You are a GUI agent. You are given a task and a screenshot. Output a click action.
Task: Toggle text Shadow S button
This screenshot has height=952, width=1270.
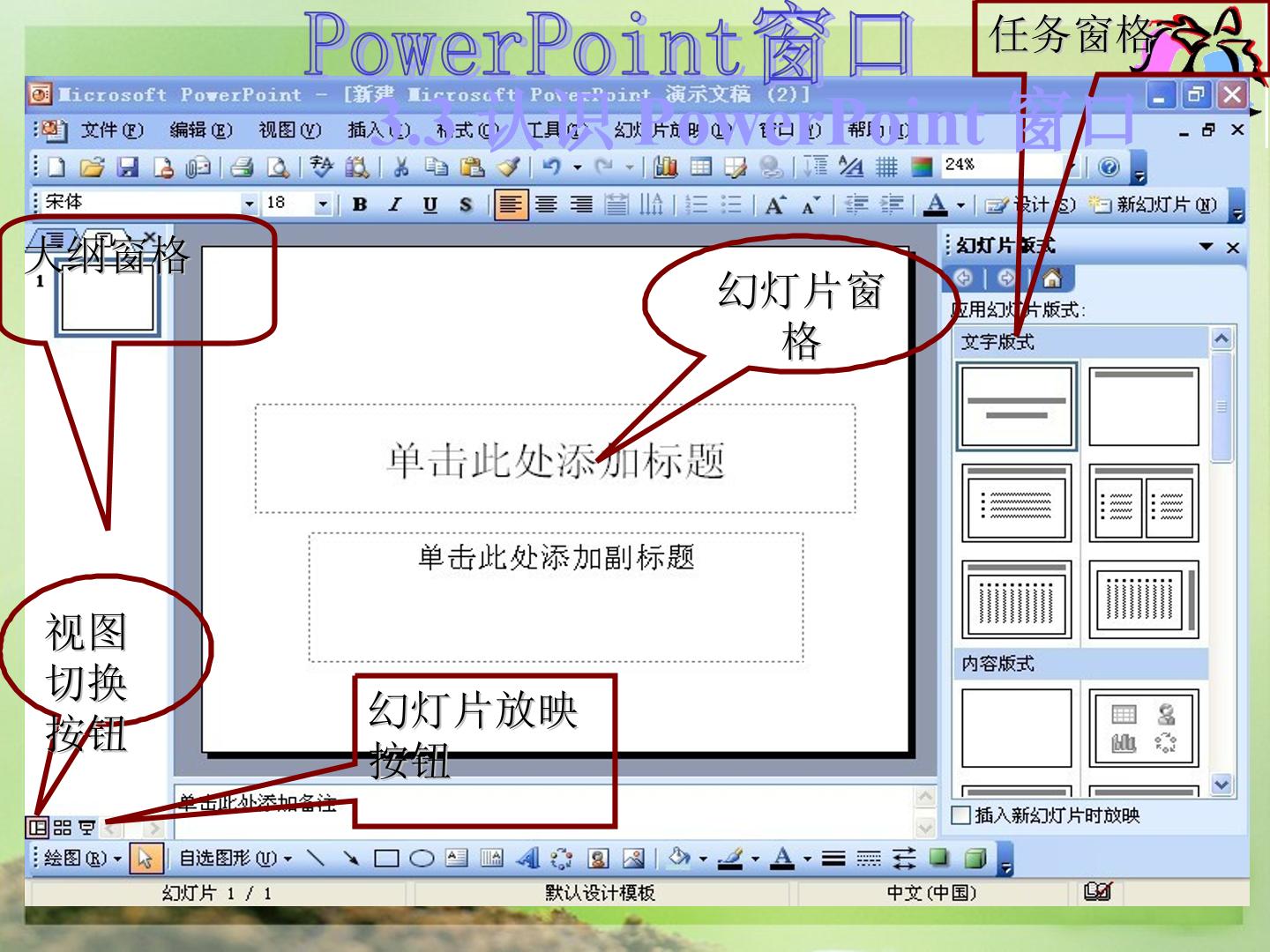[466, 205]
